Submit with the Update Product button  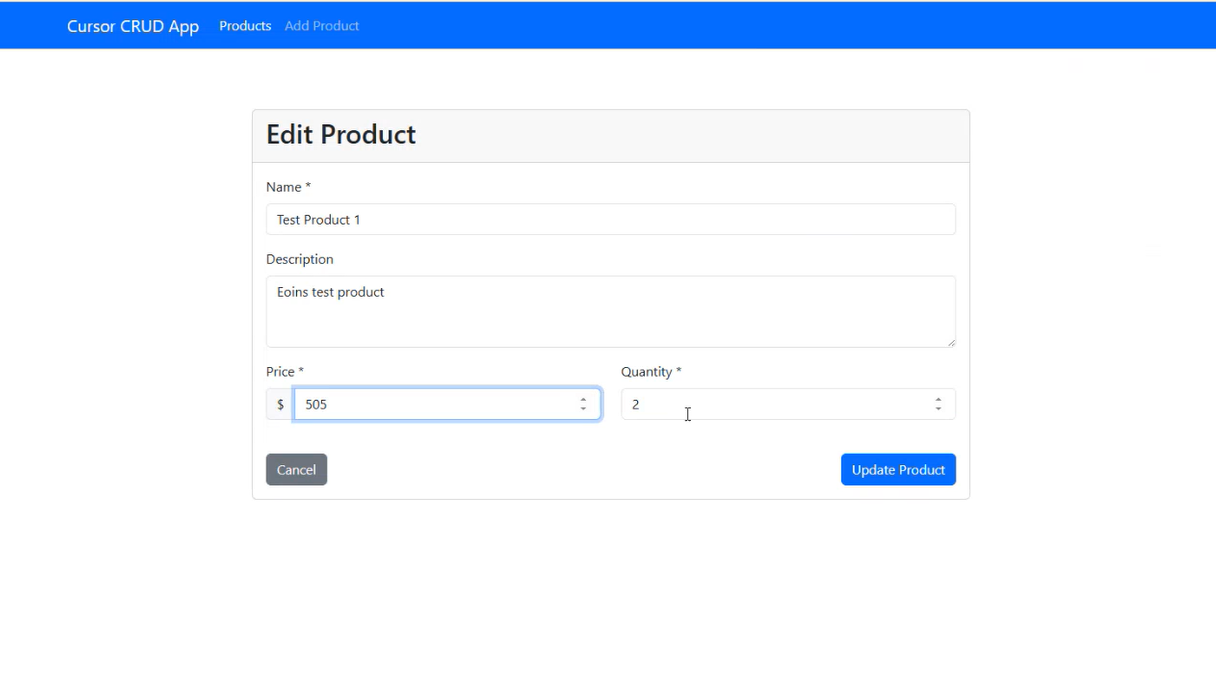(897, 470)
